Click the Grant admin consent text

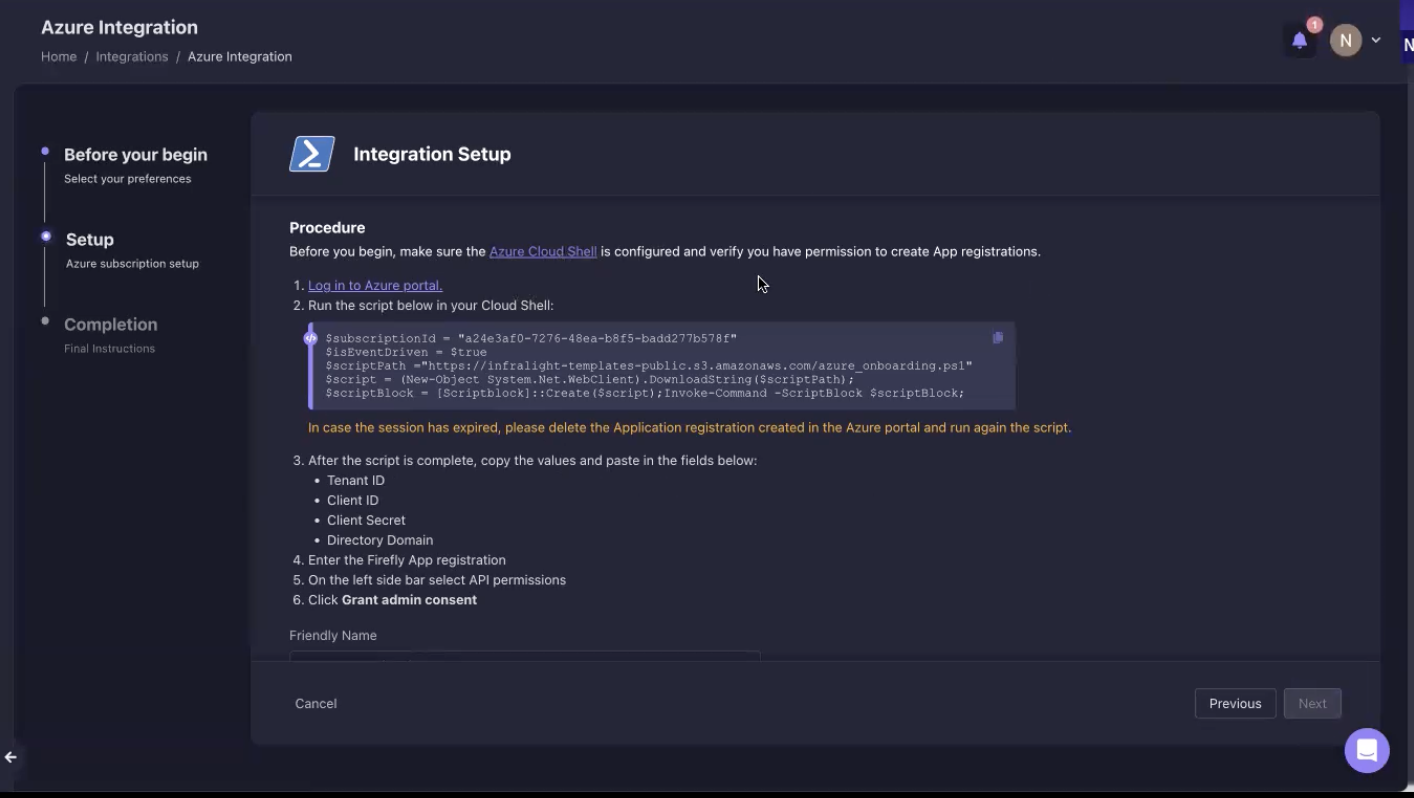click(409, 601)
